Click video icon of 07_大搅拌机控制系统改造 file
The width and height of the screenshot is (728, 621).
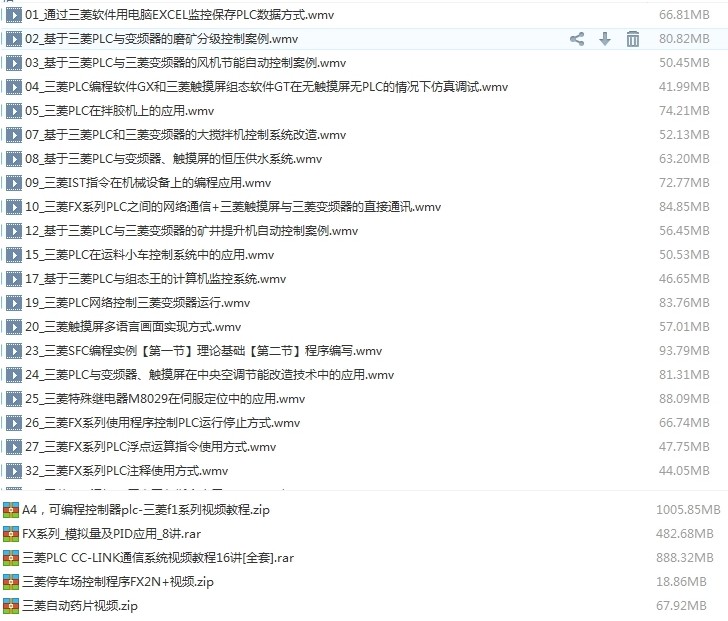click(x=14, y=135)
